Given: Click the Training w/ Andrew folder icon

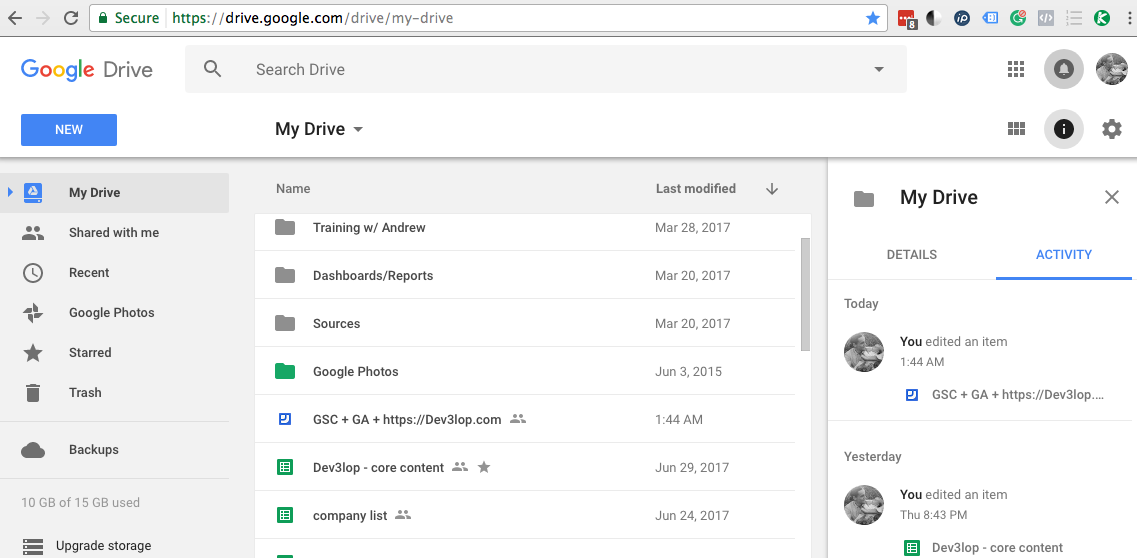Looking at the screenshot, I should (285, 228).
